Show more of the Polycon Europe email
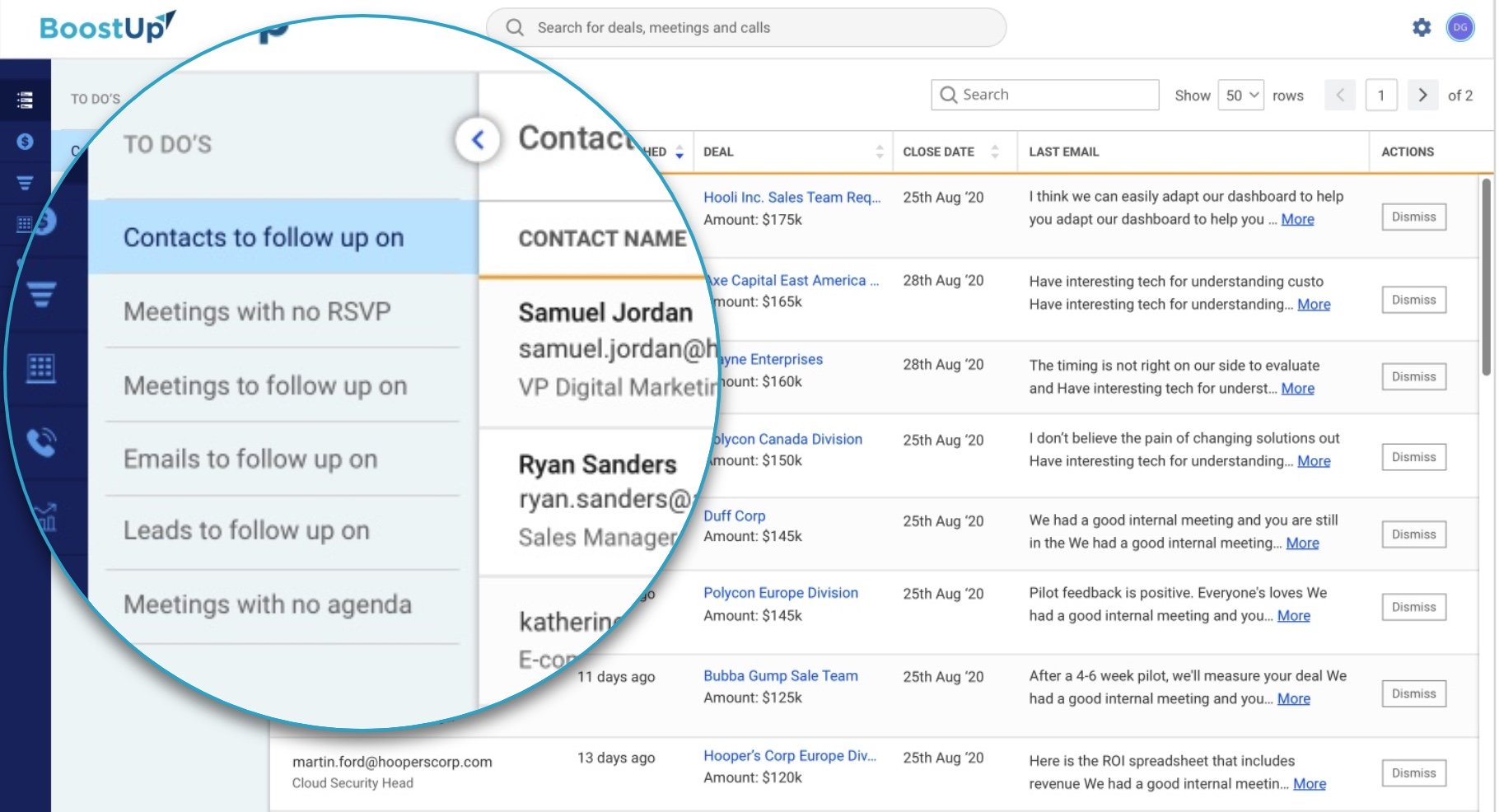This screenshot has height=812, width=1499. [x=1293, y=616]
